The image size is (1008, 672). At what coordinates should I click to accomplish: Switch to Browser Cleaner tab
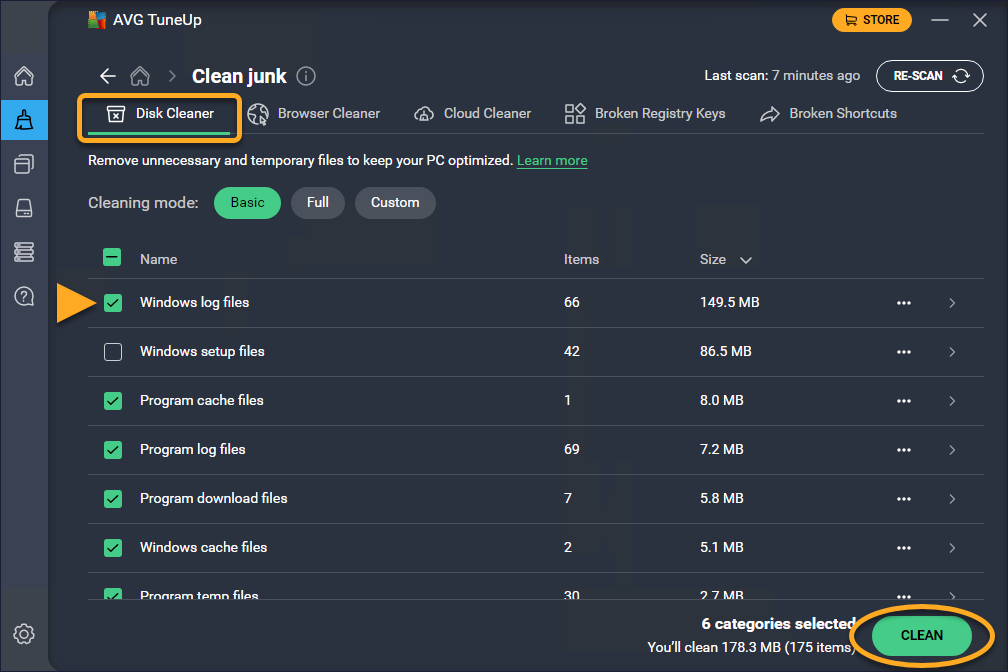pyautogui.click(x=314, y=114)
